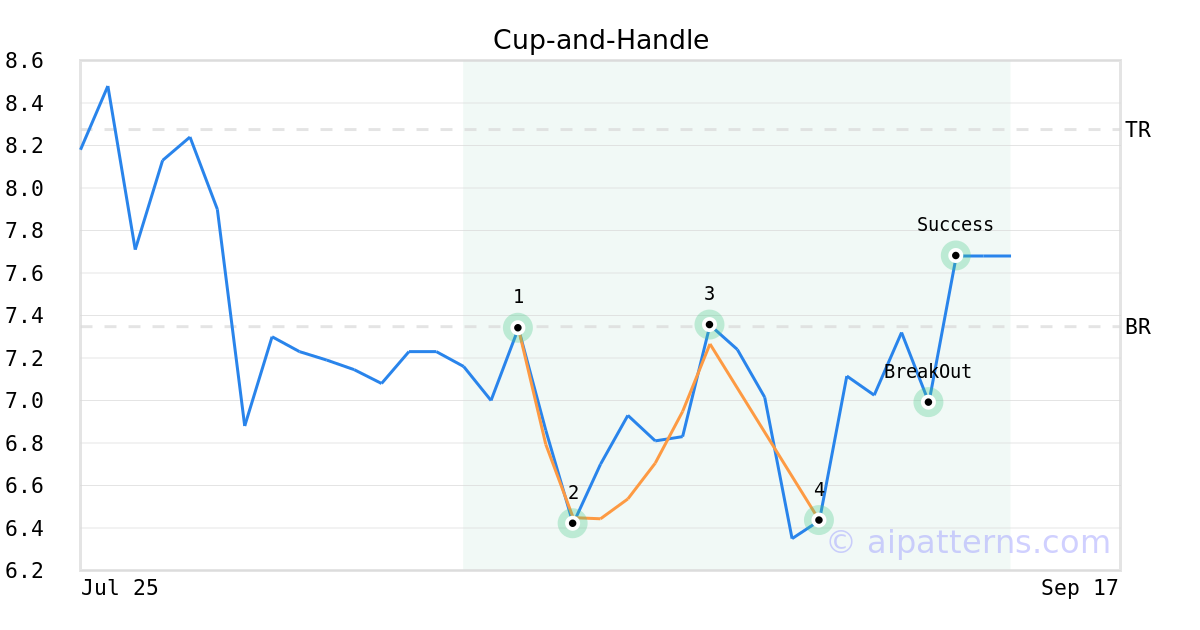Click the Jul 25 date label

click(x=120, y=588)
